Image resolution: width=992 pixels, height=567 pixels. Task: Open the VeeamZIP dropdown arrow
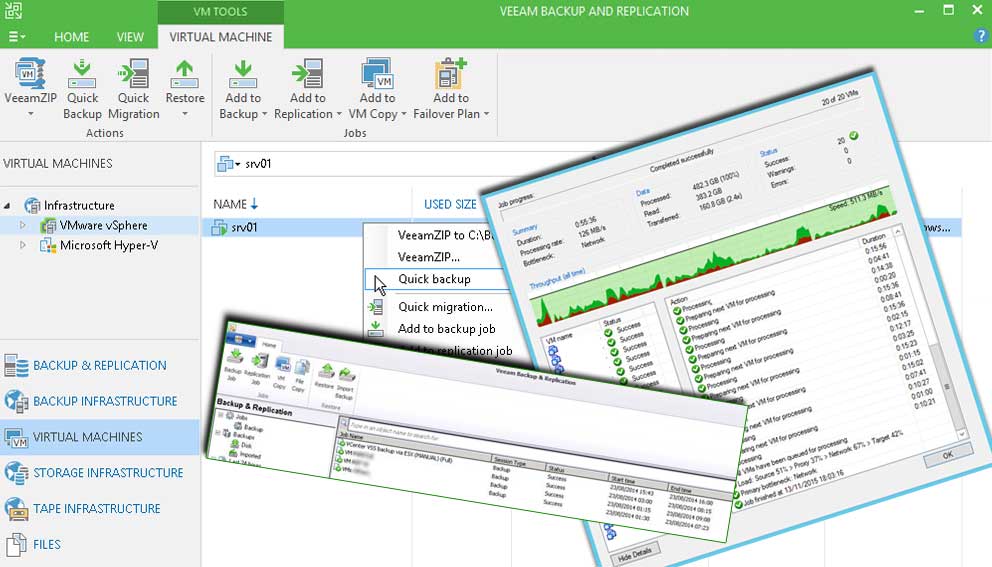coord(30,115)
